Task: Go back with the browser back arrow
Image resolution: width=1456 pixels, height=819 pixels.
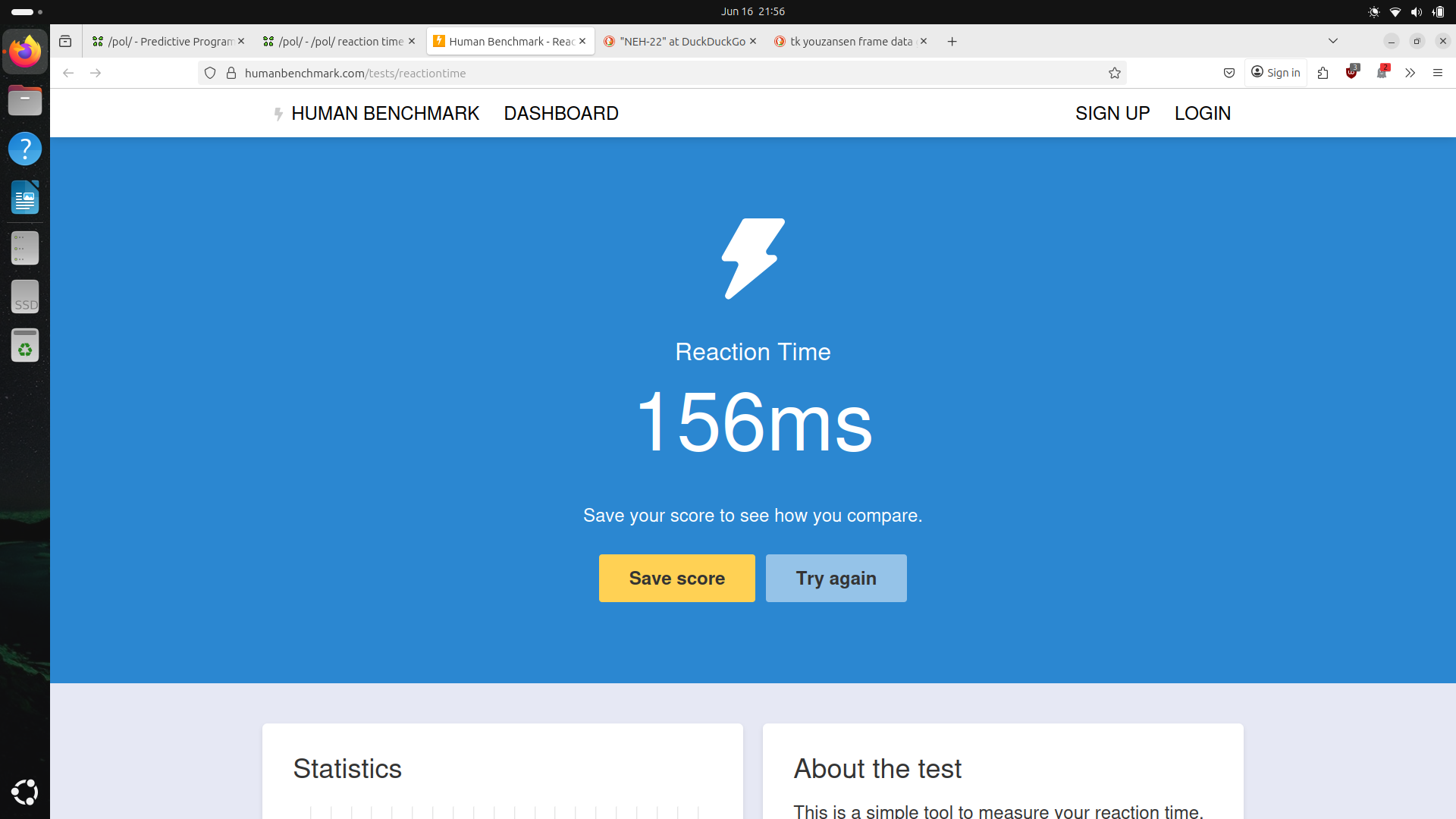Action: coord(68,73)
